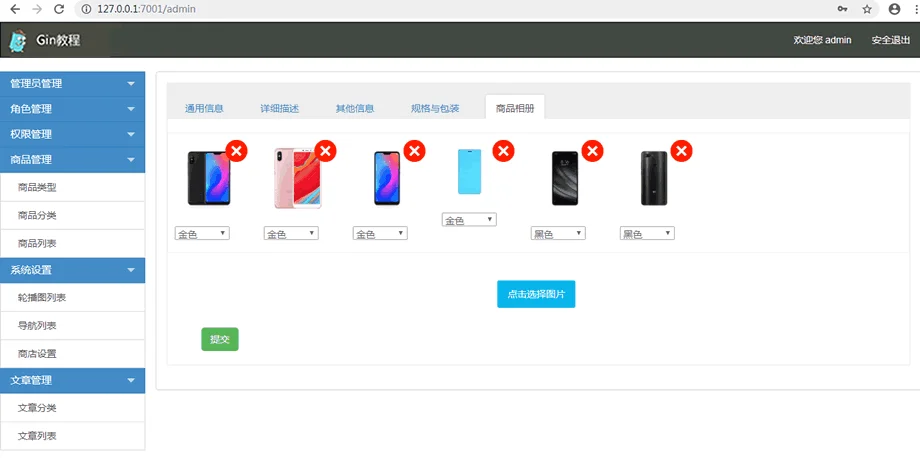Click the browser address bar URL
The image size is (920, 458).
pos(147,9)
